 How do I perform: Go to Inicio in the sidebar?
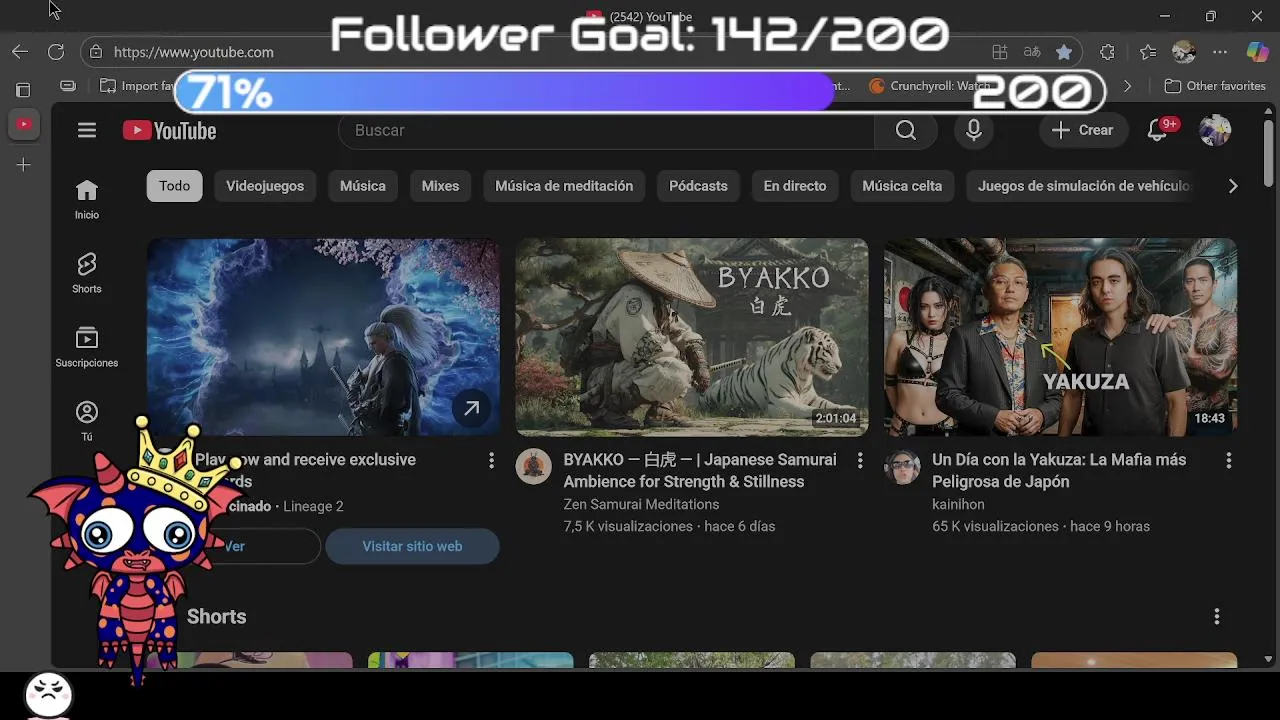87,199
